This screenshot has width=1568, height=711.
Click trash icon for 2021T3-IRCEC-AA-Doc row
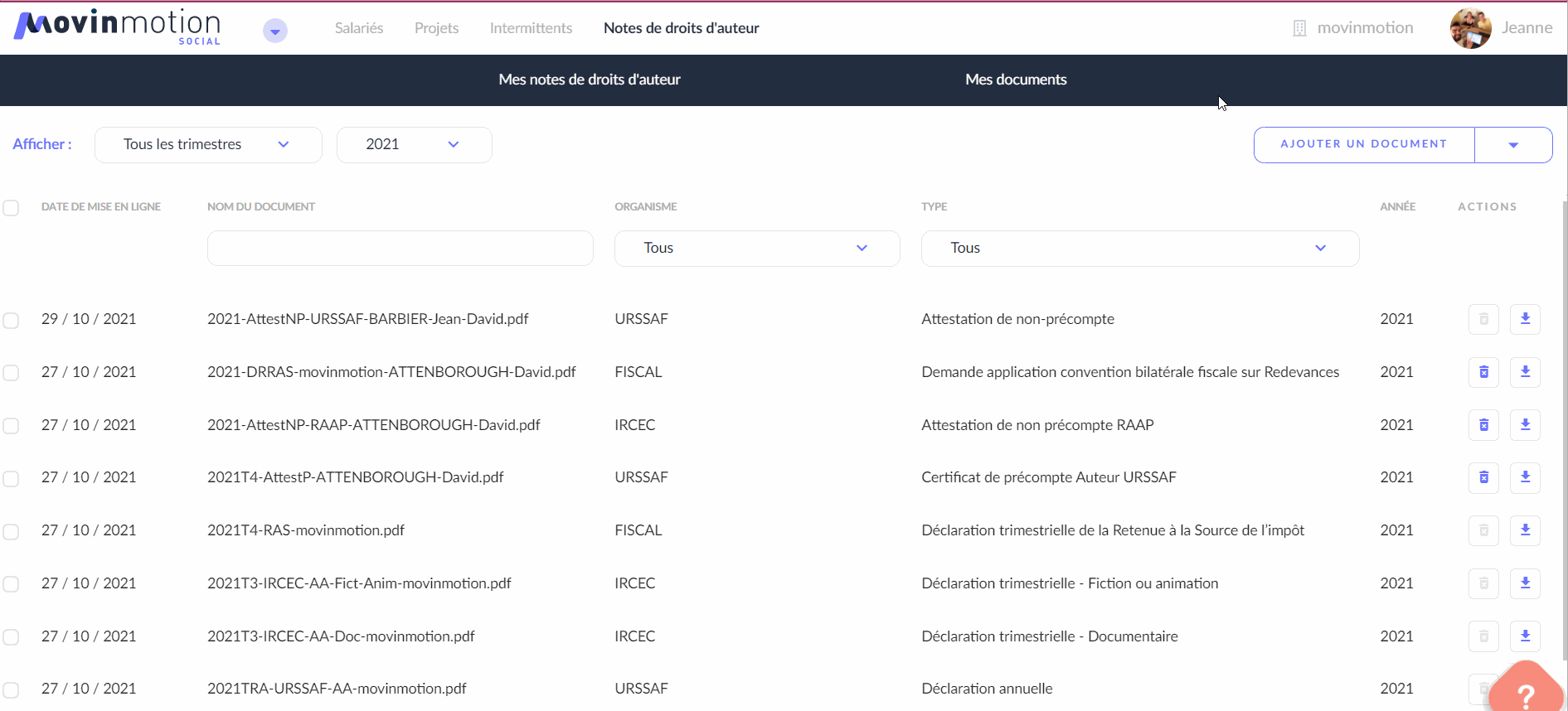[1483, 636]
